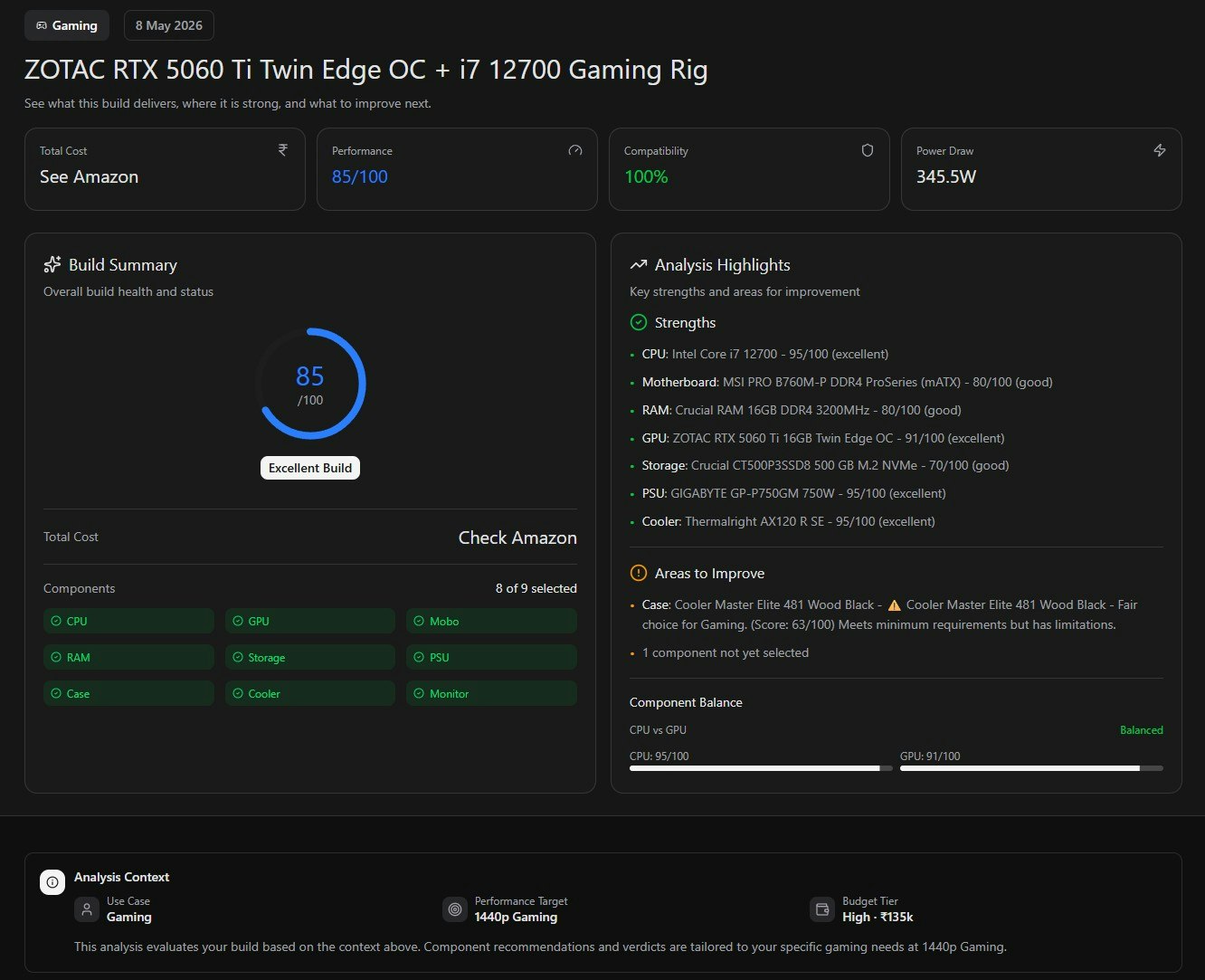Click the CPU 95/100 balance bar

(761, 768)
